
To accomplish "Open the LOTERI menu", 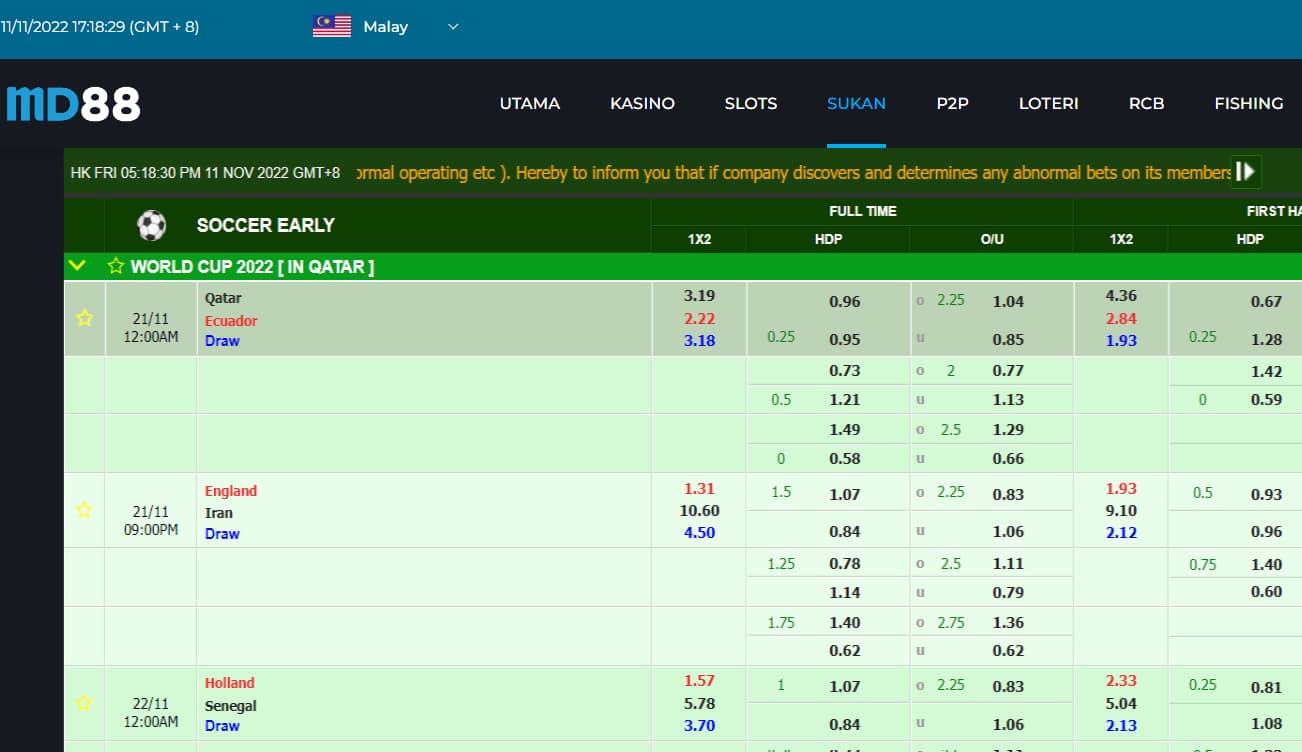I will (1048, 103).
